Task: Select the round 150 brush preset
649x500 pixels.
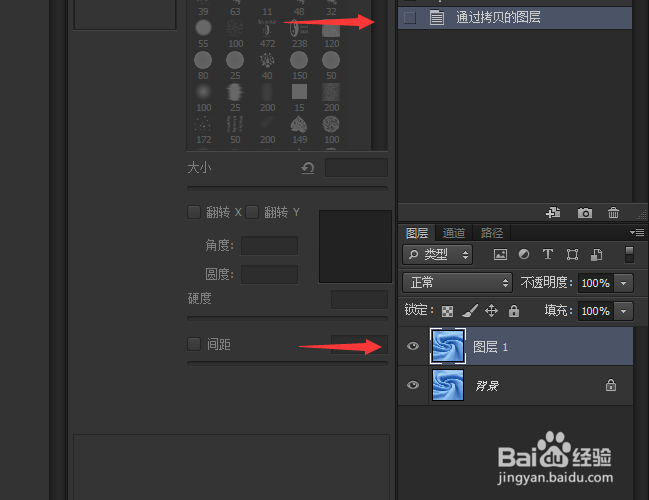Action: (x=299, y=65)
